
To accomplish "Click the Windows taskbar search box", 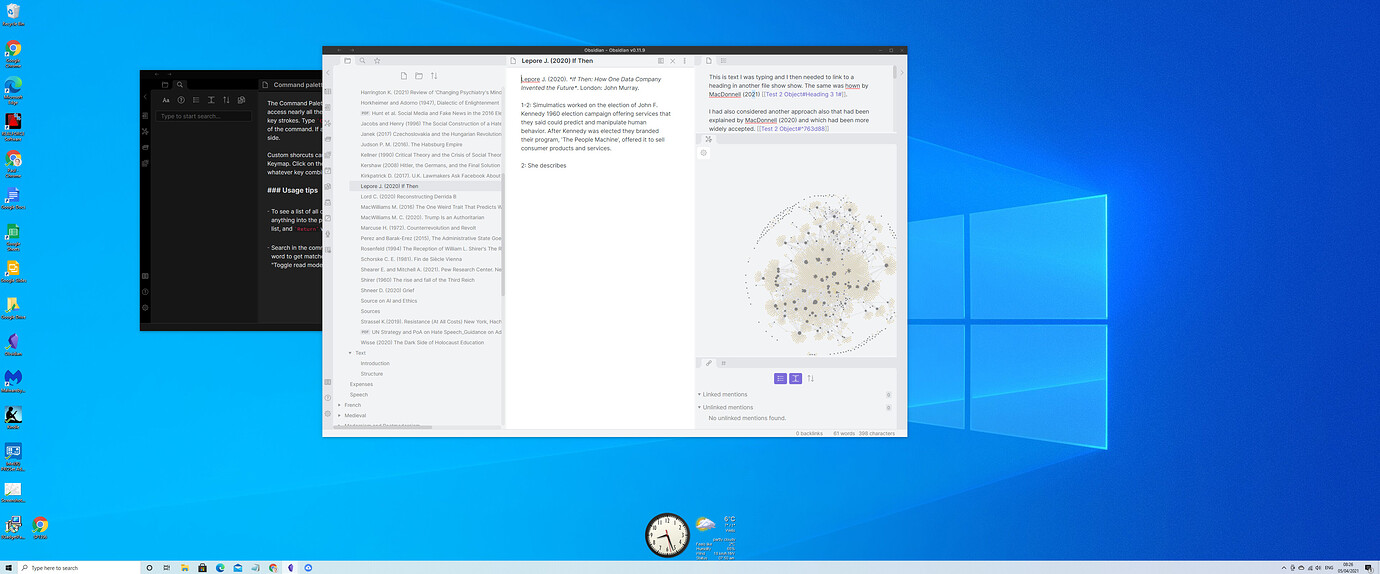I will pyautogui.click(x=75, y=567).
